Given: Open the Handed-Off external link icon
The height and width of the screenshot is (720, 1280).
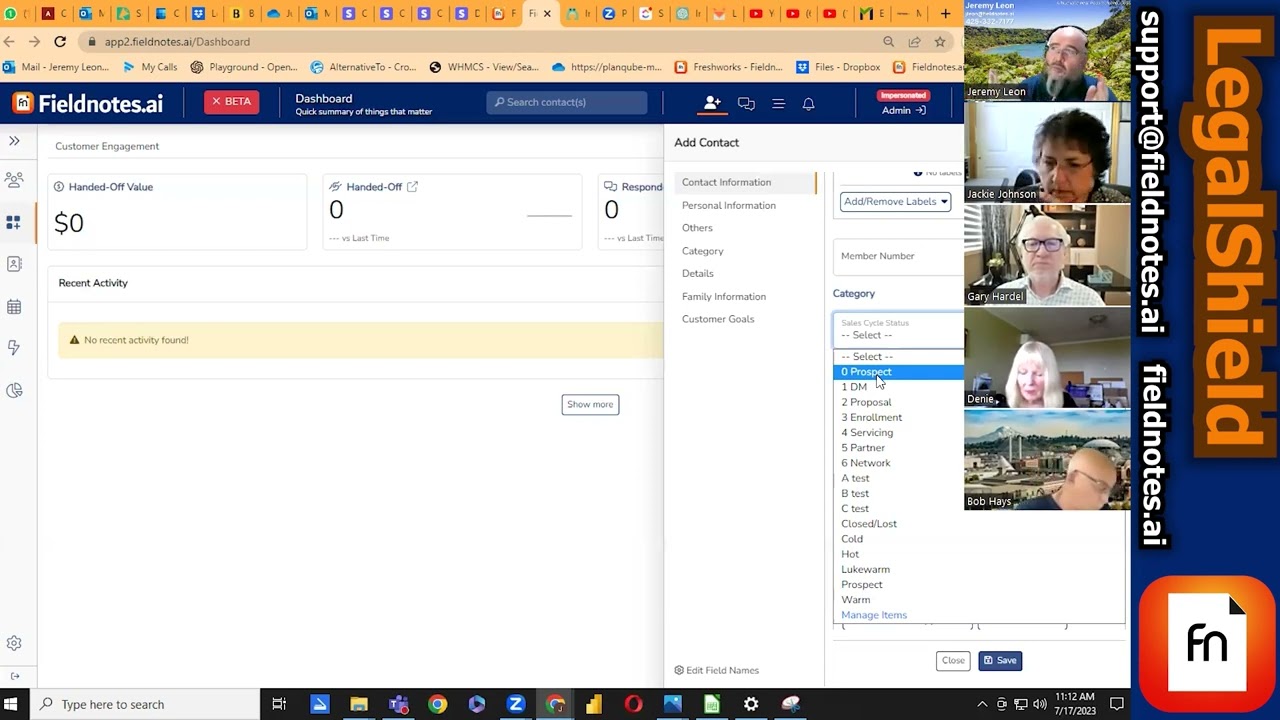Looking at the screenshot, I should pyautogui.click(x=412, y=187).
